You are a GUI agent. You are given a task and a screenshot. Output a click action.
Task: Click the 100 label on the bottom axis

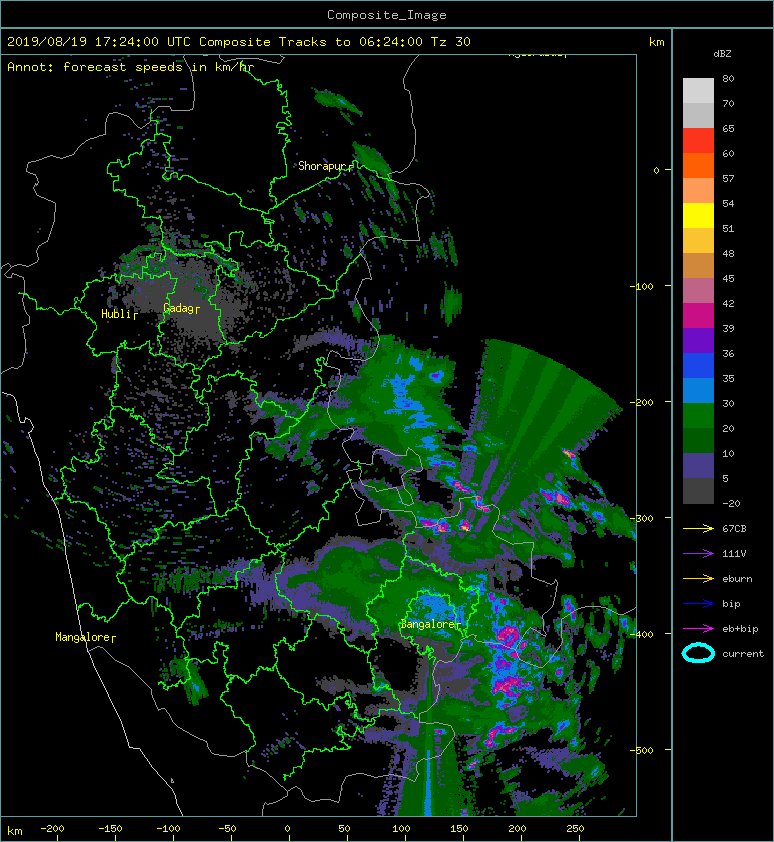(401, 829)
